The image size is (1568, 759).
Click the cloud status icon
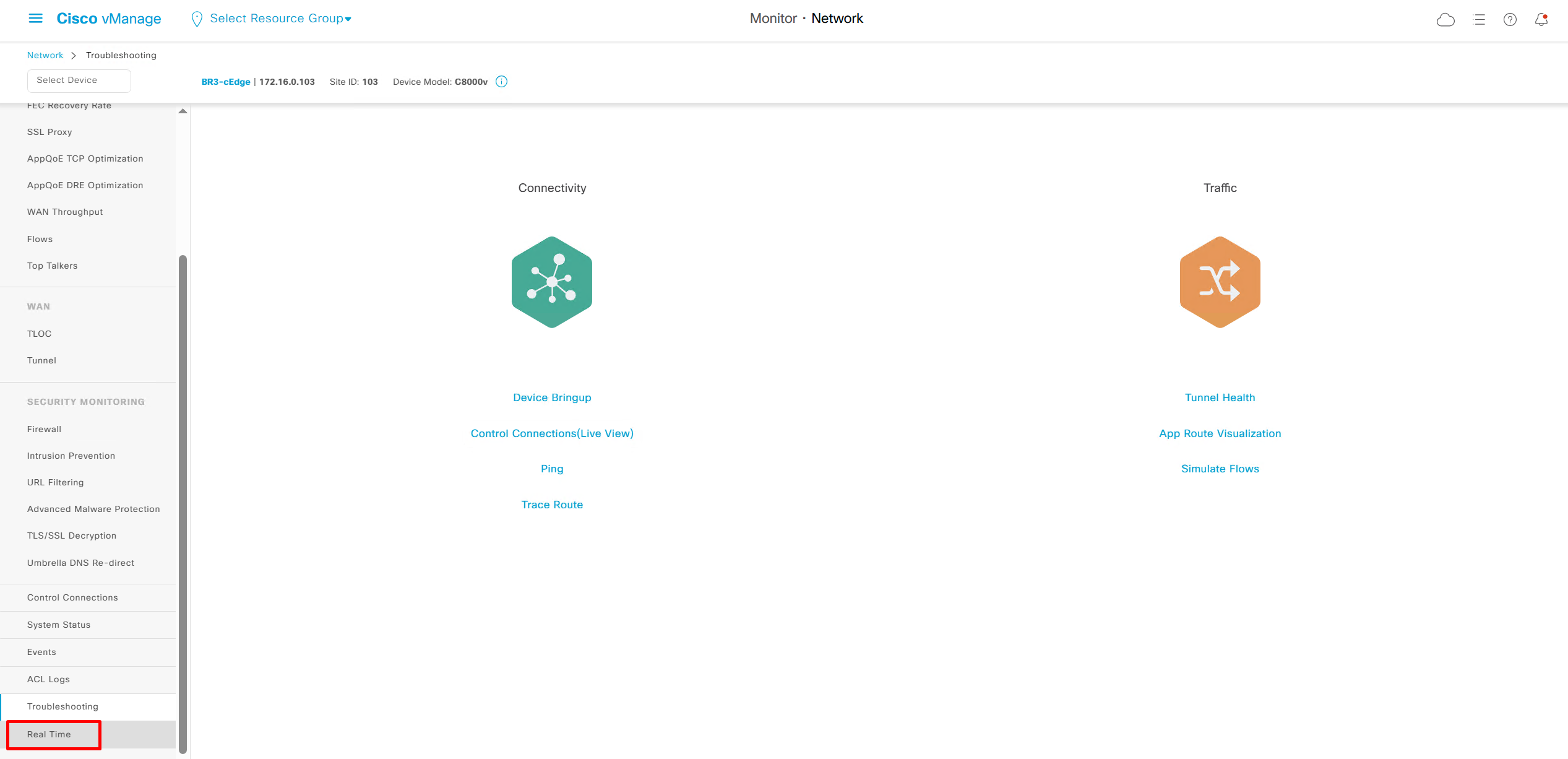[1445, 20]
